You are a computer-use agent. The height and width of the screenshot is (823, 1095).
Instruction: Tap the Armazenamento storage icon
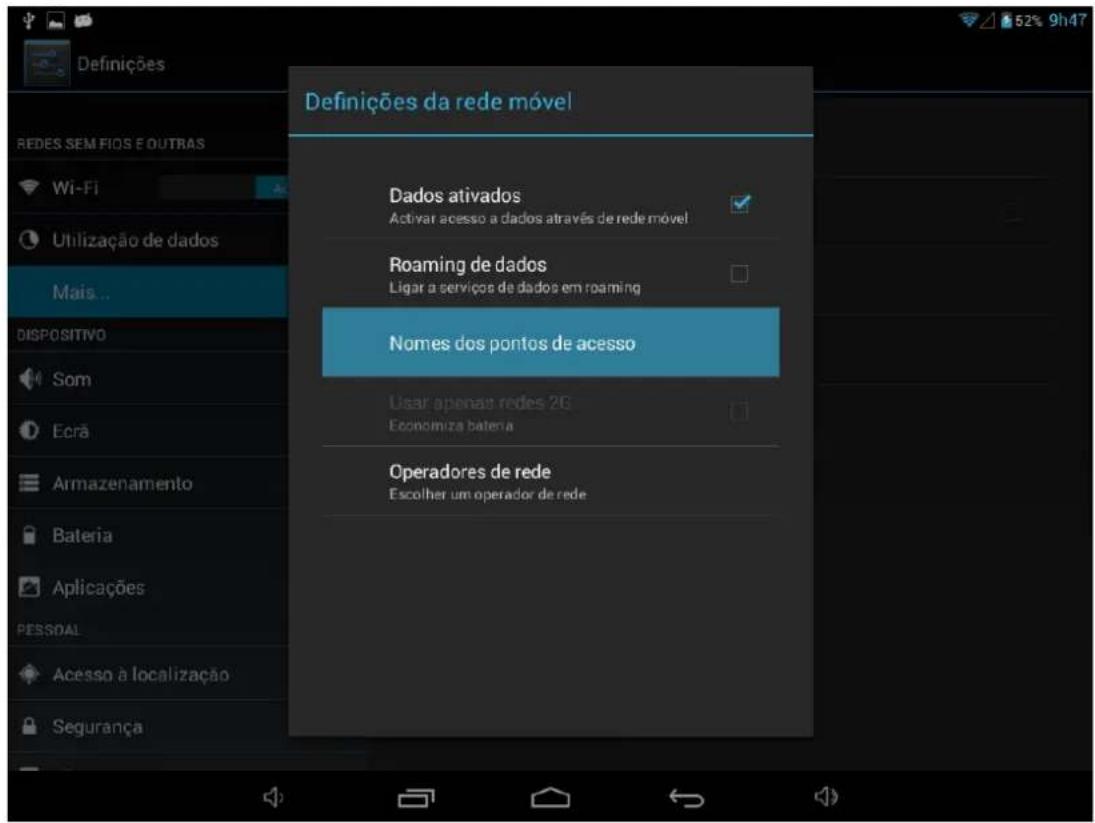(29, 483)
